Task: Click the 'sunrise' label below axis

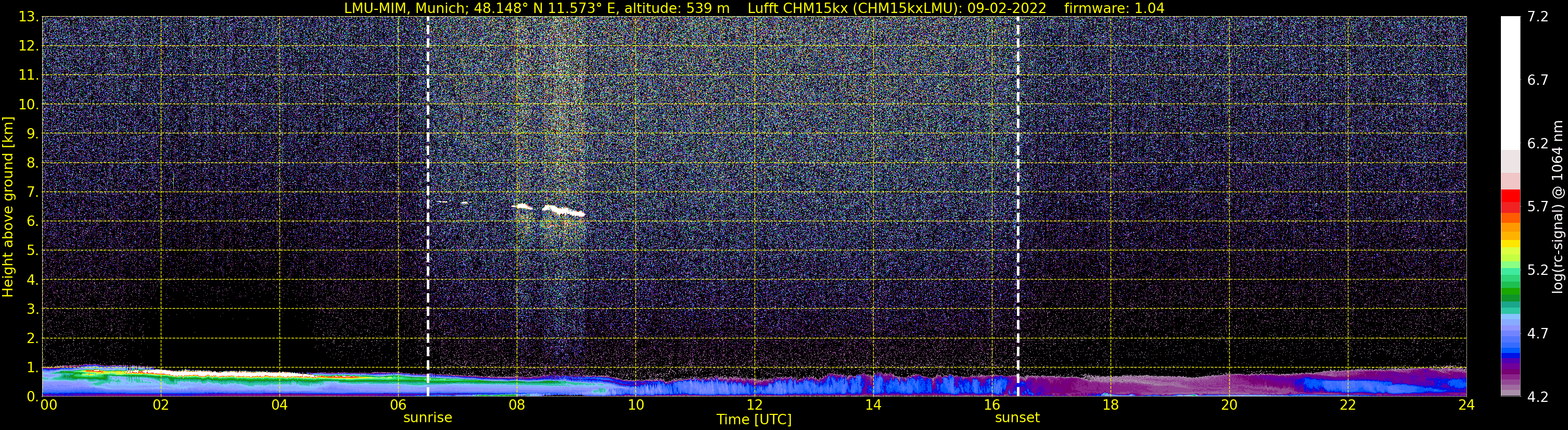Action: click(427, 418)
